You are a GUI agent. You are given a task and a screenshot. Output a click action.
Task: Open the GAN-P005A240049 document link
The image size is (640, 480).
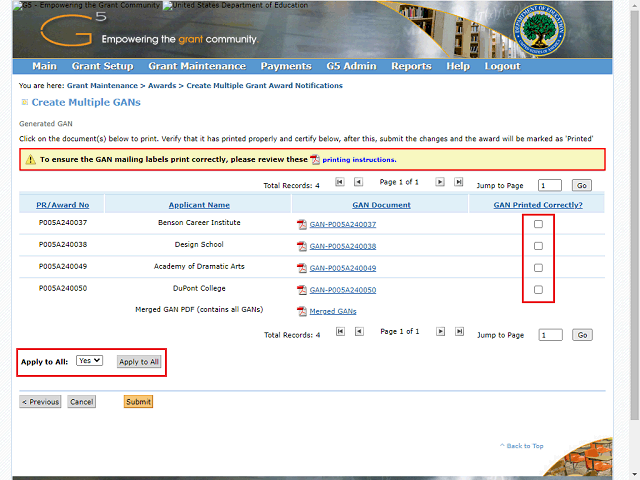point(343,268)
